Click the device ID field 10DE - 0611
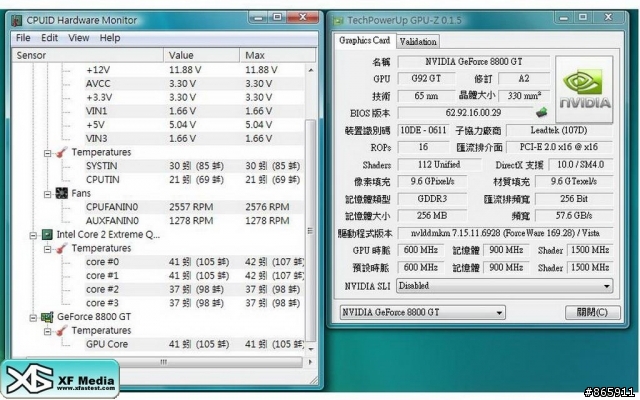Image resolution: width=640 pixels, height=400 pixels. click(423, 130)
